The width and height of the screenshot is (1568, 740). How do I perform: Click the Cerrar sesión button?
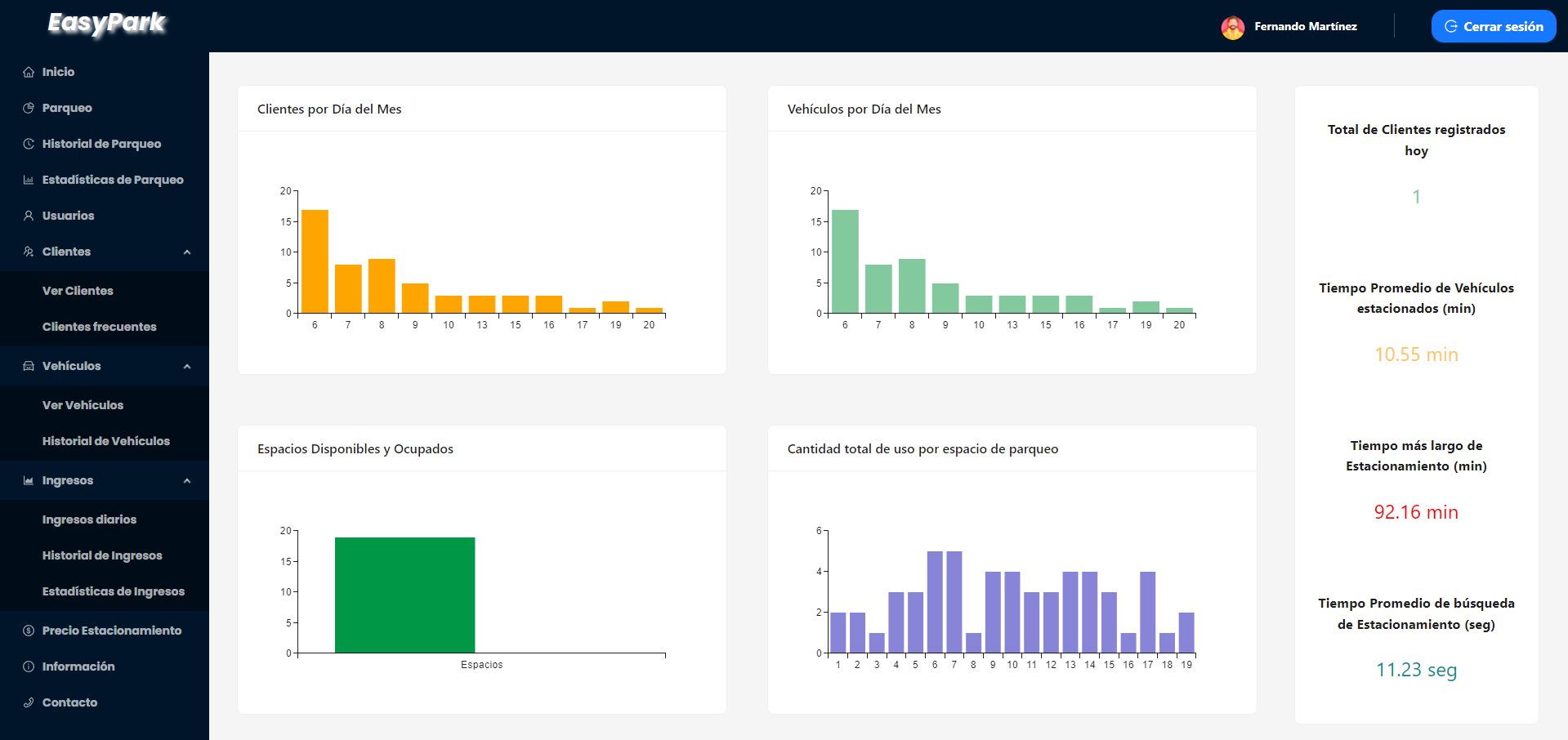tap(1494, 26)
